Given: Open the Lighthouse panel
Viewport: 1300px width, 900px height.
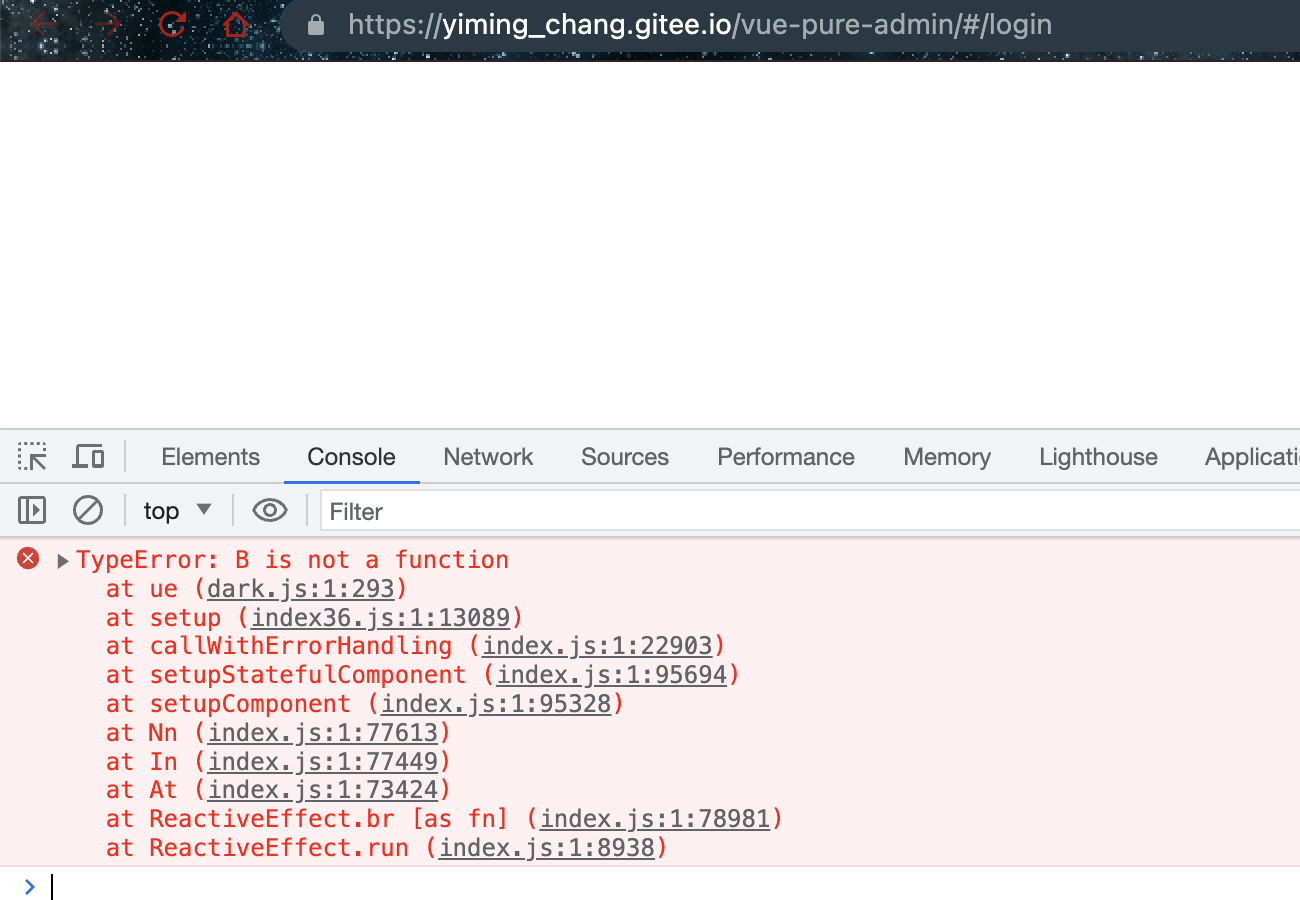Looking at the screenshot, I should click(x=1097, y=456).
